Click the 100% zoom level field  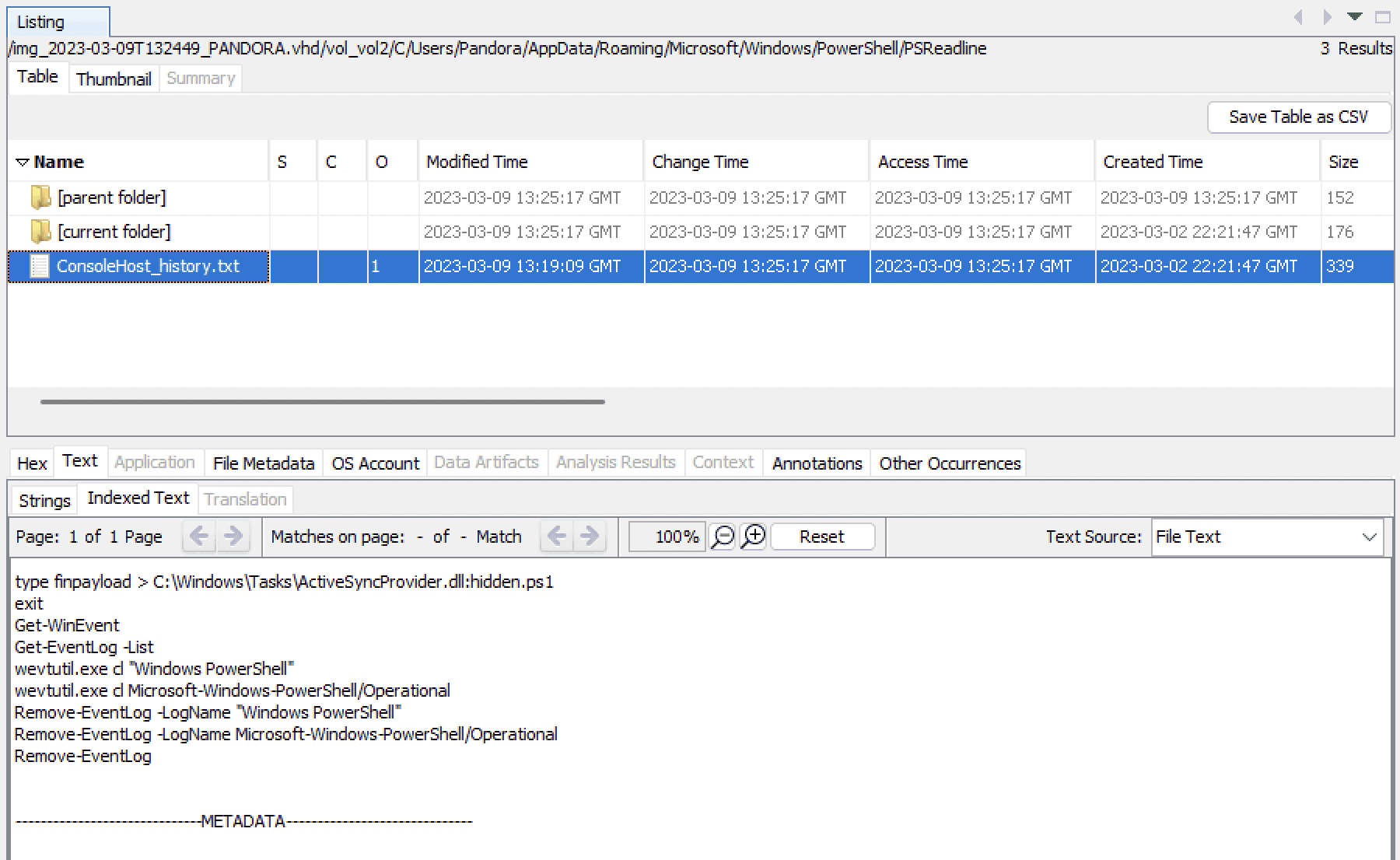pos(667,537)
